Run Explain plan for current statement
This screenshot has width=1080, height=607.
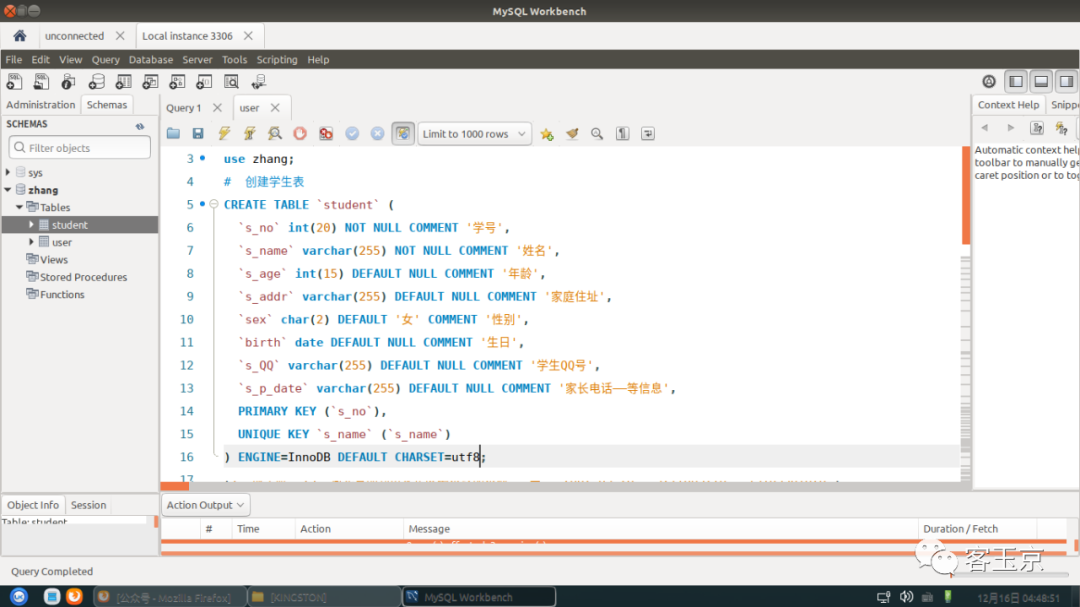coord(275,134)
